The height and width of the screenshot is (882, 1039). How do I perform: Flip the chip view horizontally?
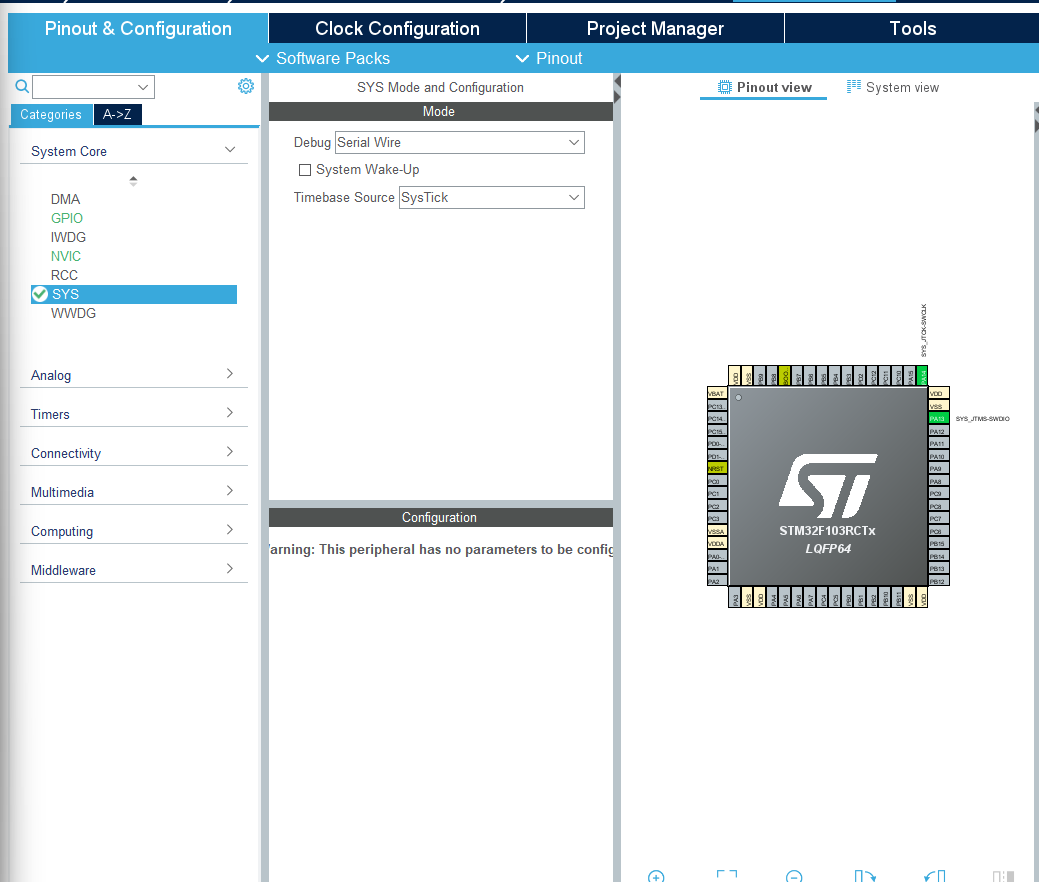[x=1003, y=876]
